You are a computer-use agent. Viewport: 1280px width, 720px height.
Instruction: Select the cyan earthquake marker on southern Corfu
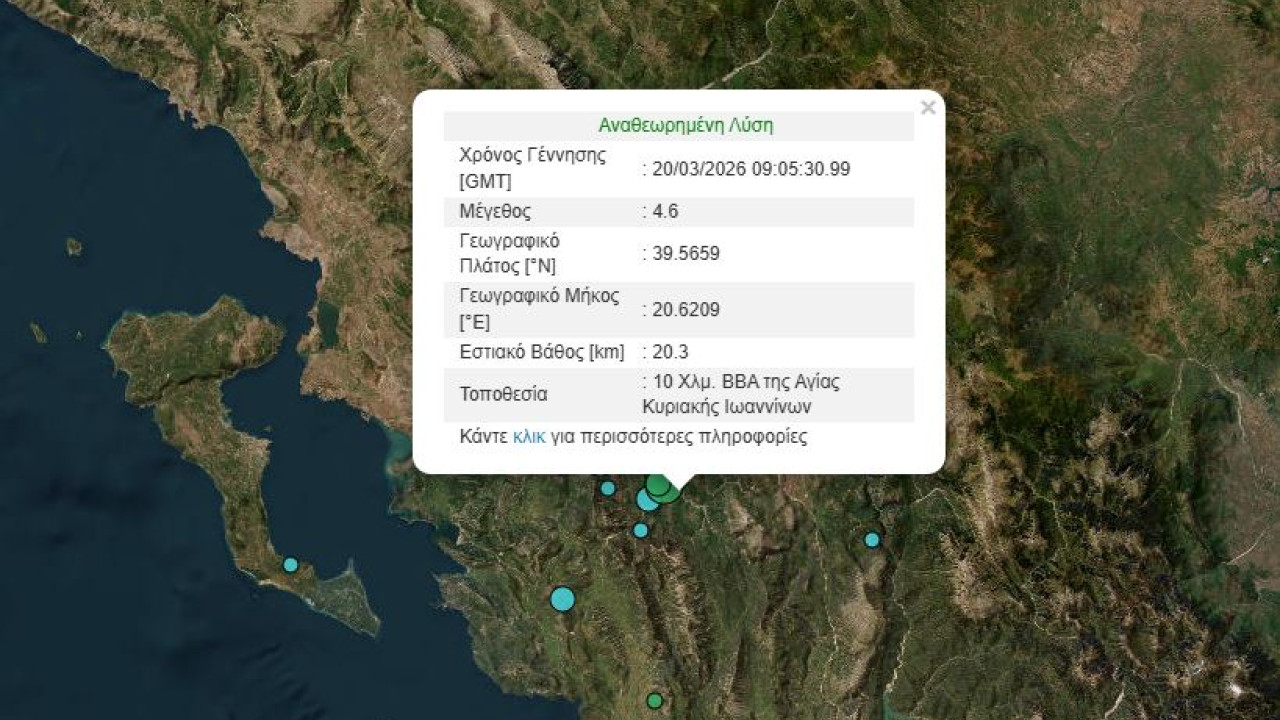[290, 565]
